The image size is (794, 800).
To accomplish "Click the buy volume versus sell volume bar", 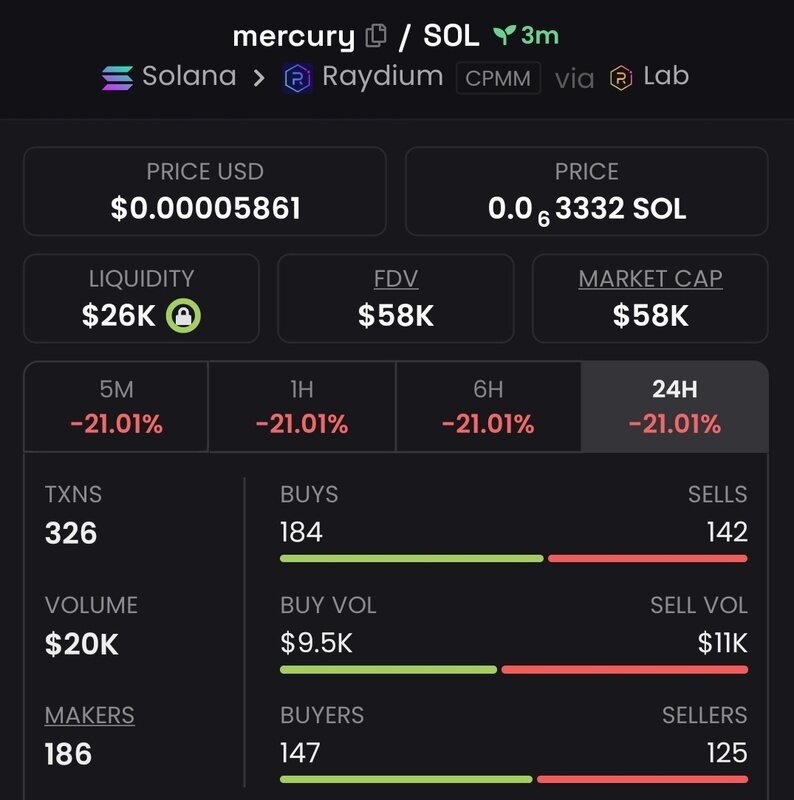I will pyautogui.click(x=513, y=669).
